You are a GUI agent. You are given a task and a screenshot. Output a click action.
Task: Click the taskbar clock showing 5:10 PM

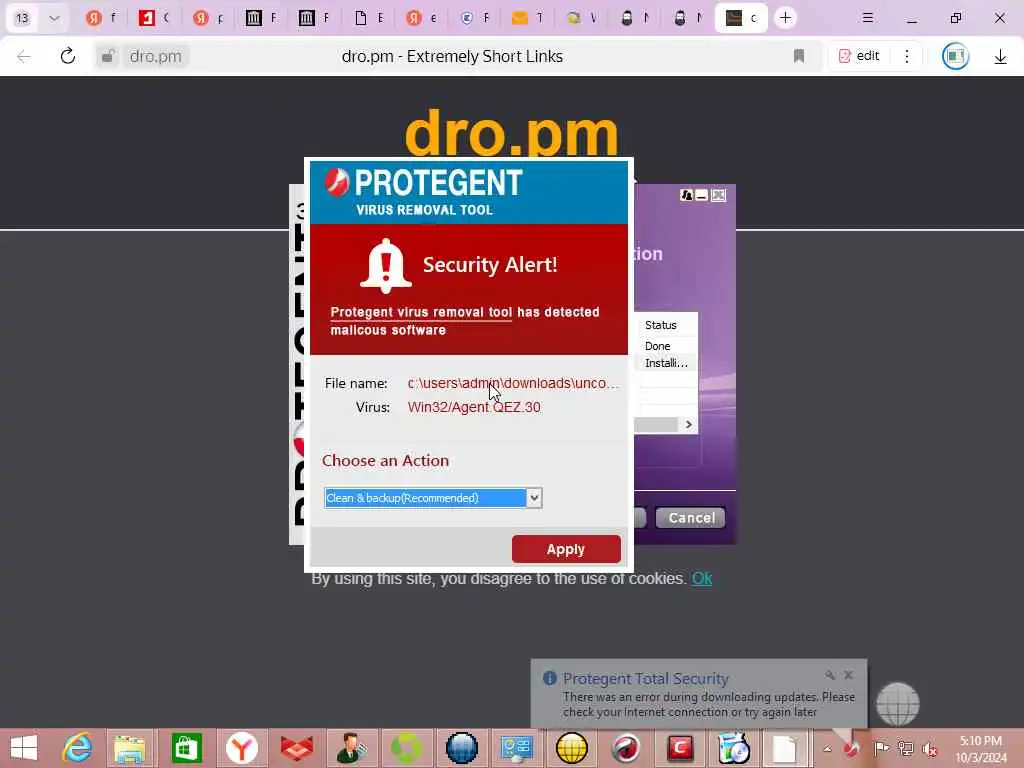pyautogui.click(x=981, y=748)
